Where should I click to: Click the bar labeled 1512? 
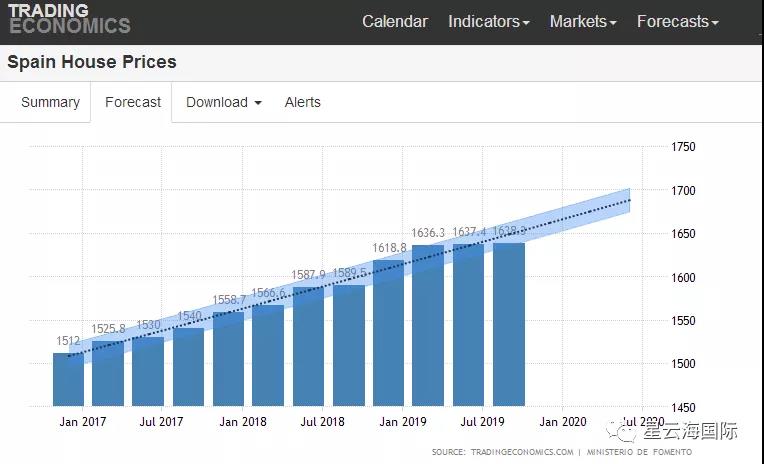point(68,379)
